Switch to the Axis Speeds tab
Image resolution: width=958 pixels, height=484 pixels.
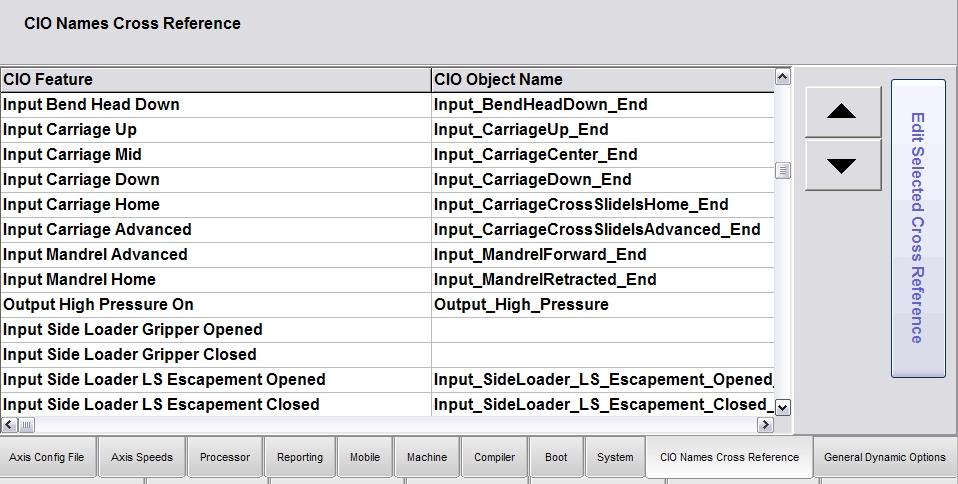(141, 457)
